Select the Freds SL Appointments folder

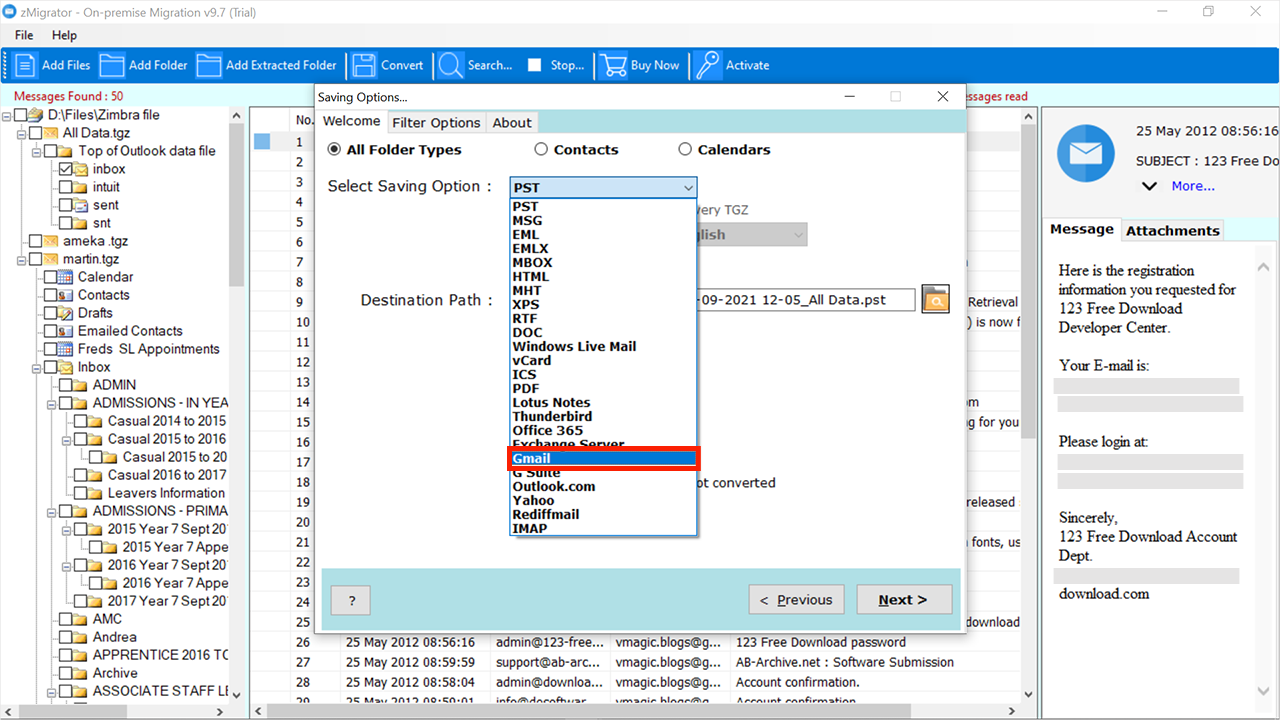click(x=148, y=349)
